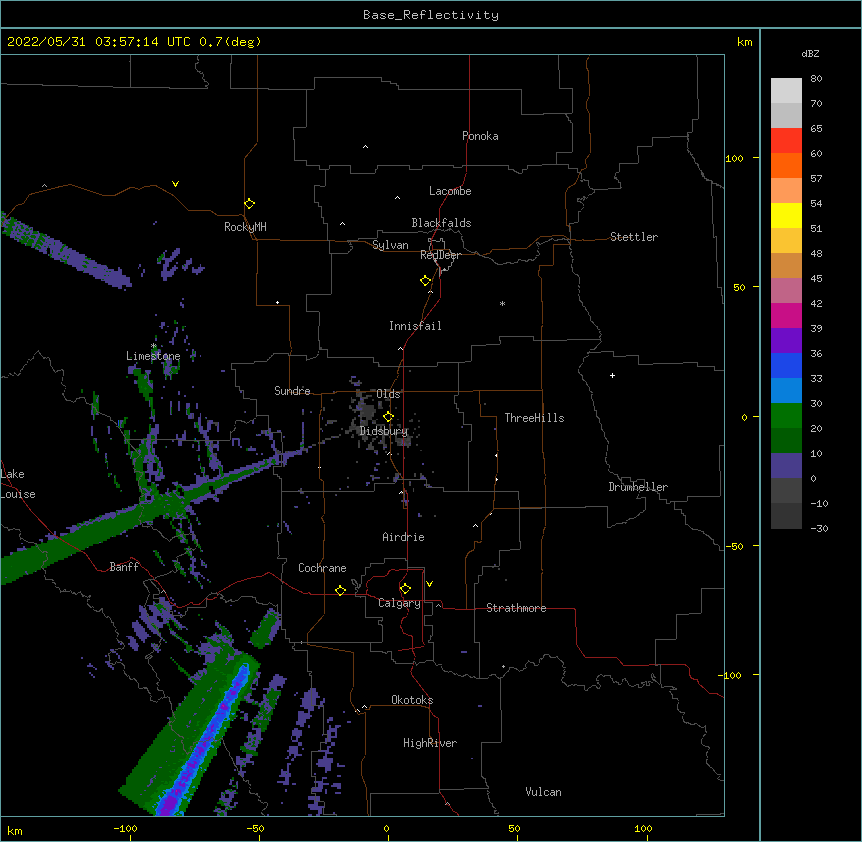This screenshot has width=862, height=842.
Task: Click the Calgary label
Action: pos(400,603)
